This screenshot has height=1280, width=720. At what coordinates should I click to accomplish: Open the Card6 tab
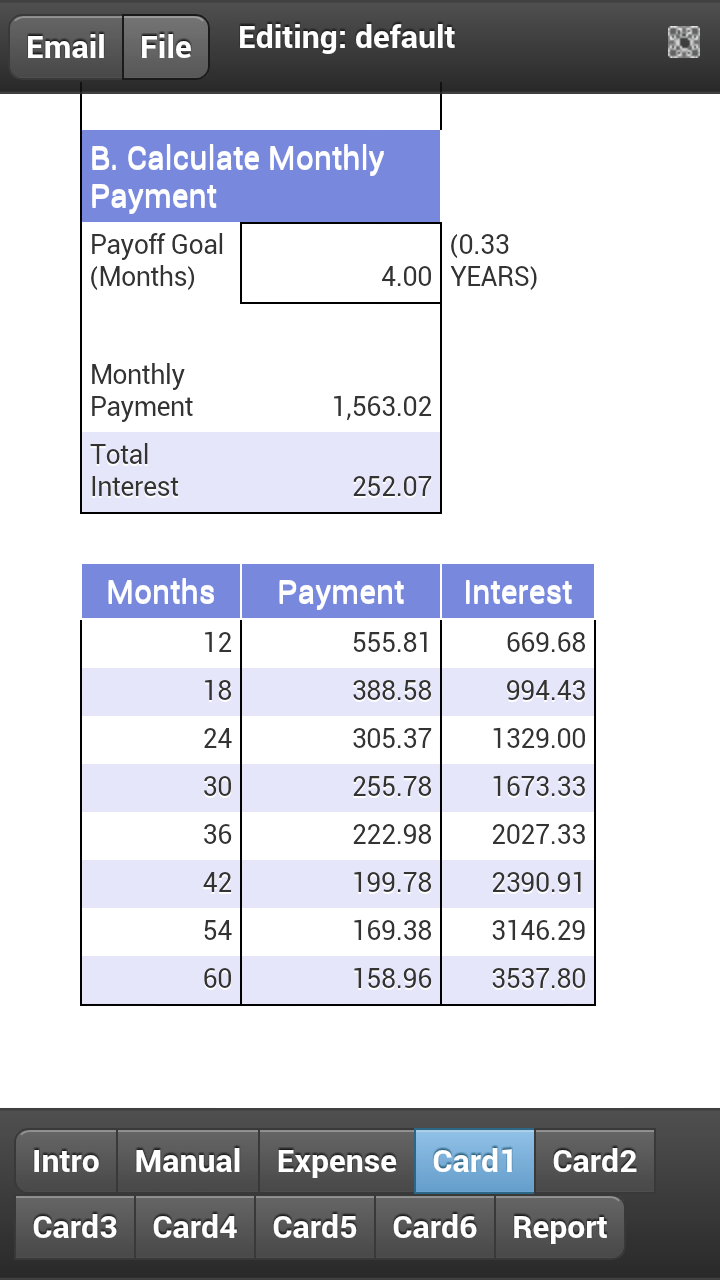click(435, 1227)
